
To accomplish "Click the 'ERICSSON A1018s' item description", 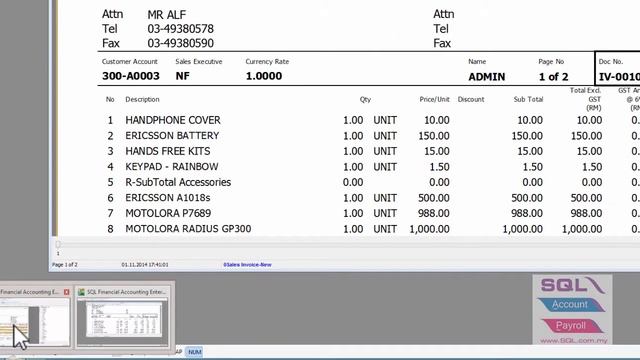I will pyautogui.click(x=168, y=198).
